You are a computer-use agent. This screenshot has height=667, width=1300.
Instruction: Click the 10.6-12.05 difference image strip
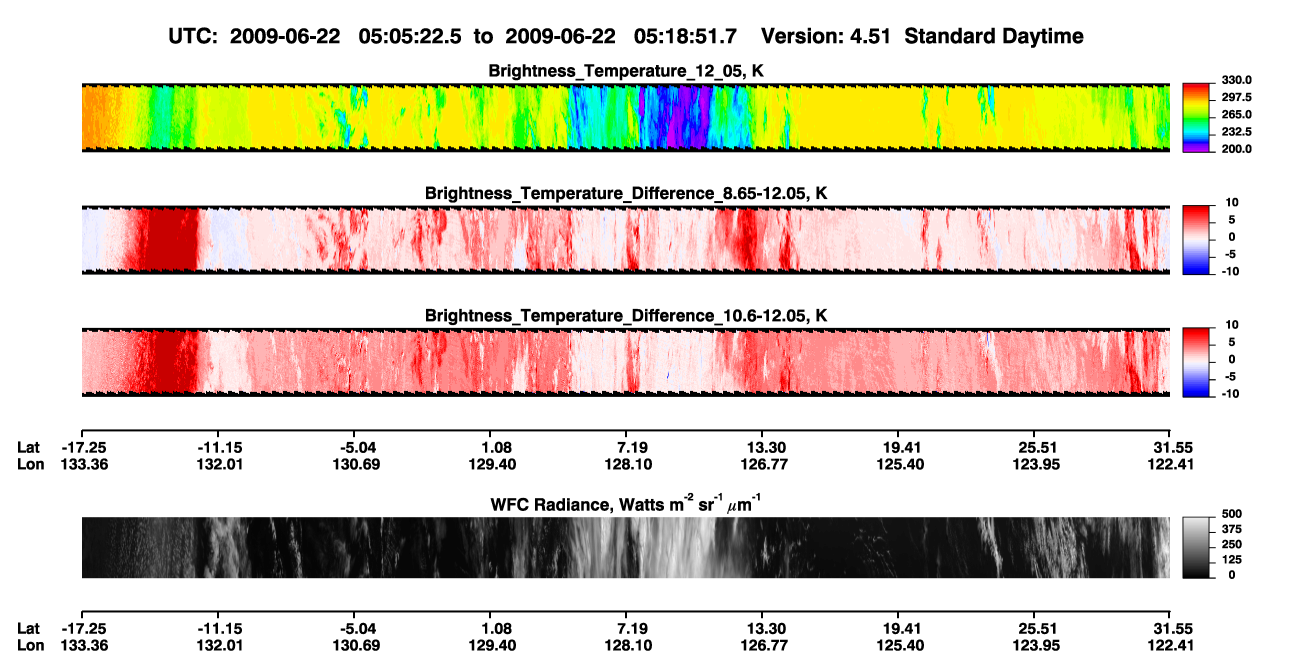coord(625,363)
